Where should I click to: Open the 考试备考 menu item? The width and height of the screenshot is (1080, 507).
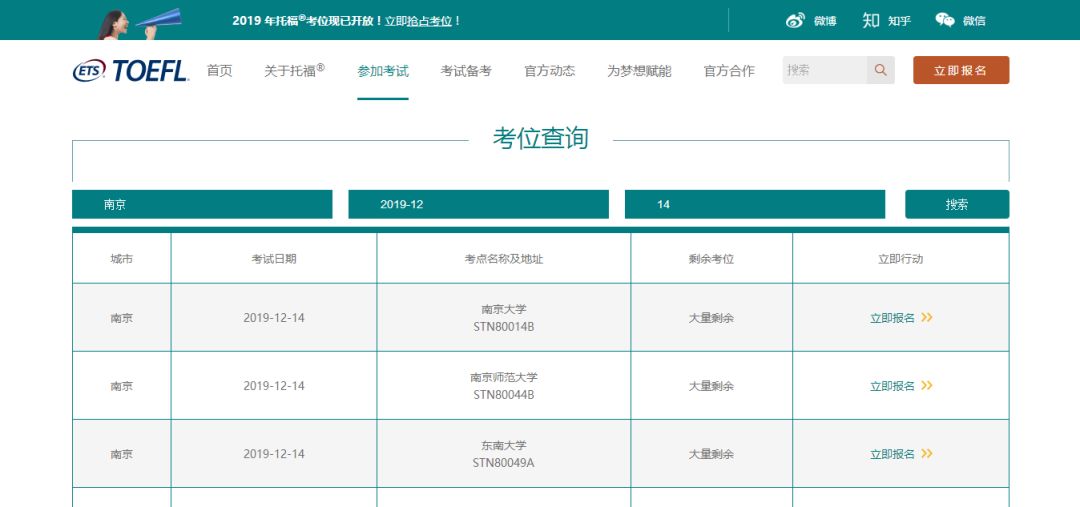(466, 71)
